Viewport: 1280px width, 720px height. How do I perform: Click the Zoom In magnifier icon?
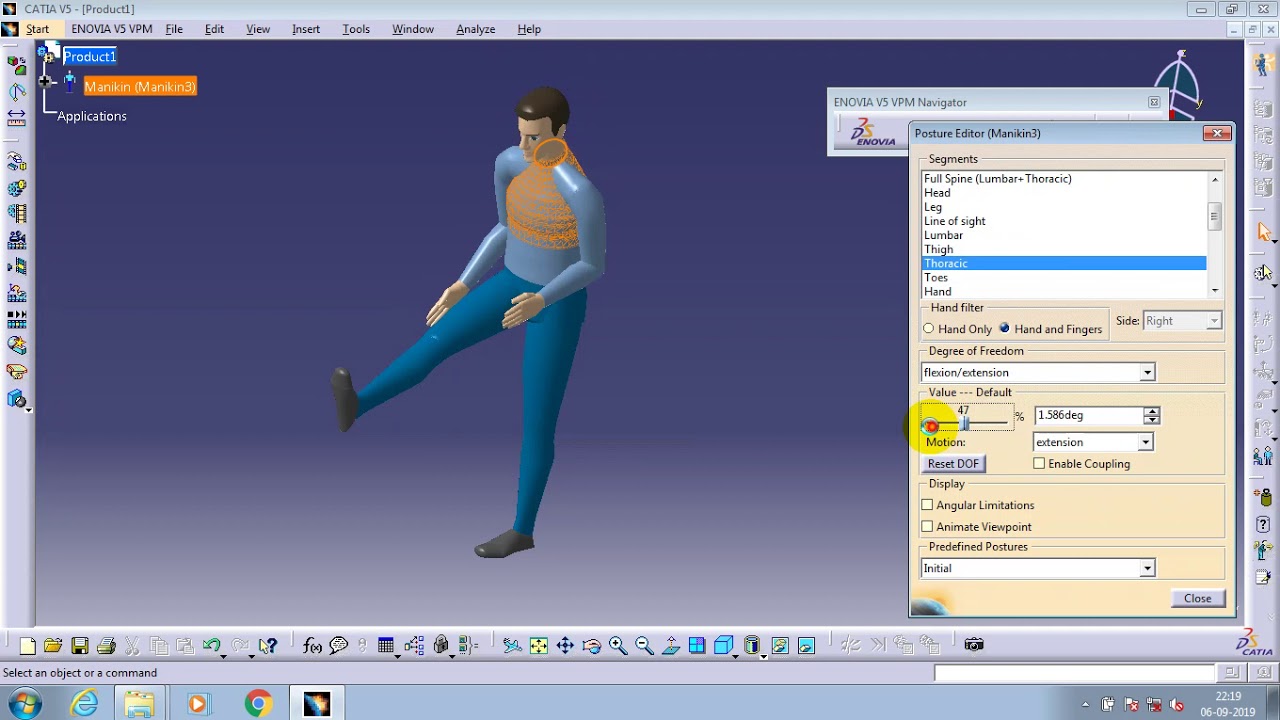click(x=617, y=646)
